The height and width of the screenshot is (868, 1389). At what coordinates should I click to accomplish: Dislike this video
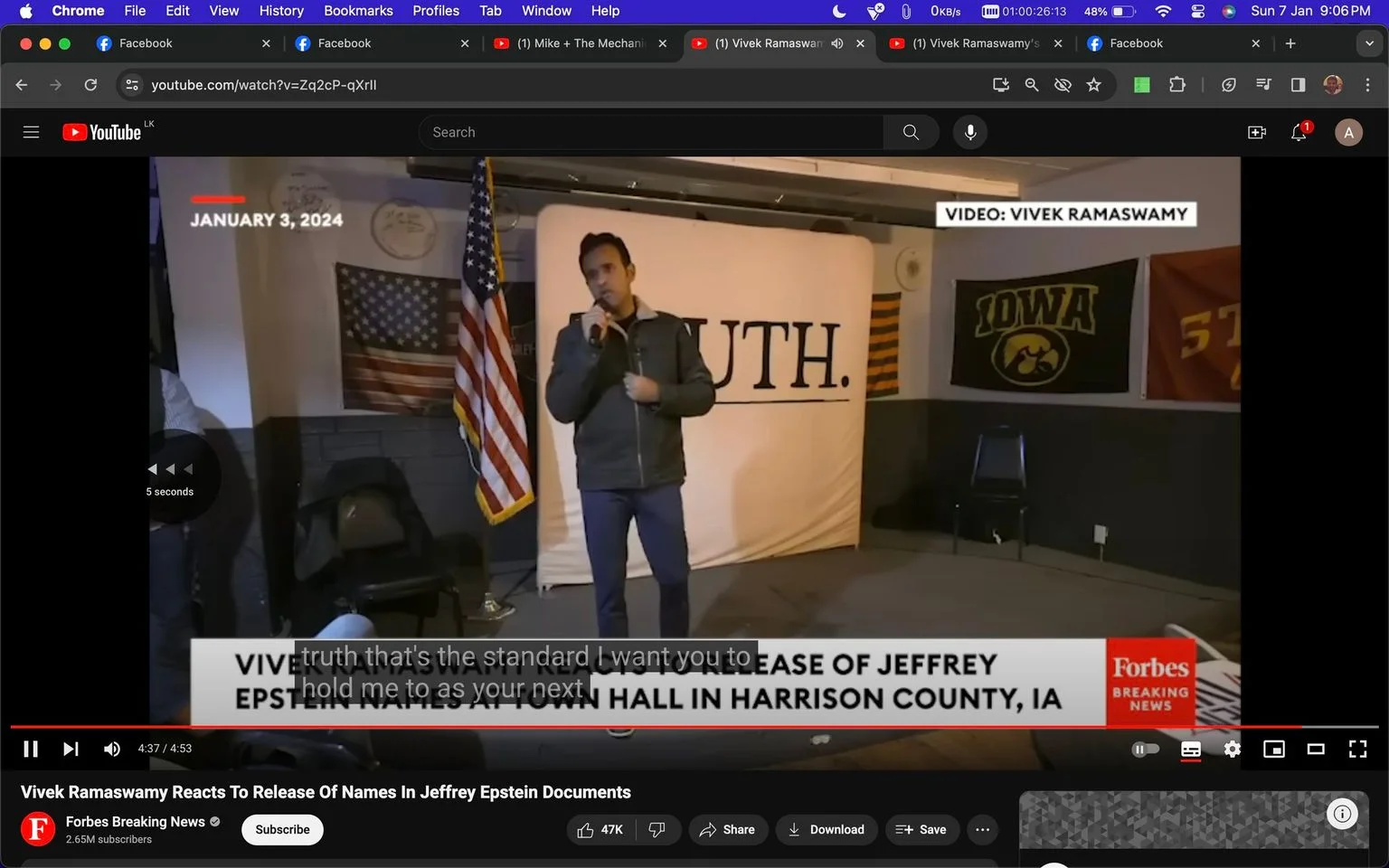pyautogui.click(x=657, y=829)
